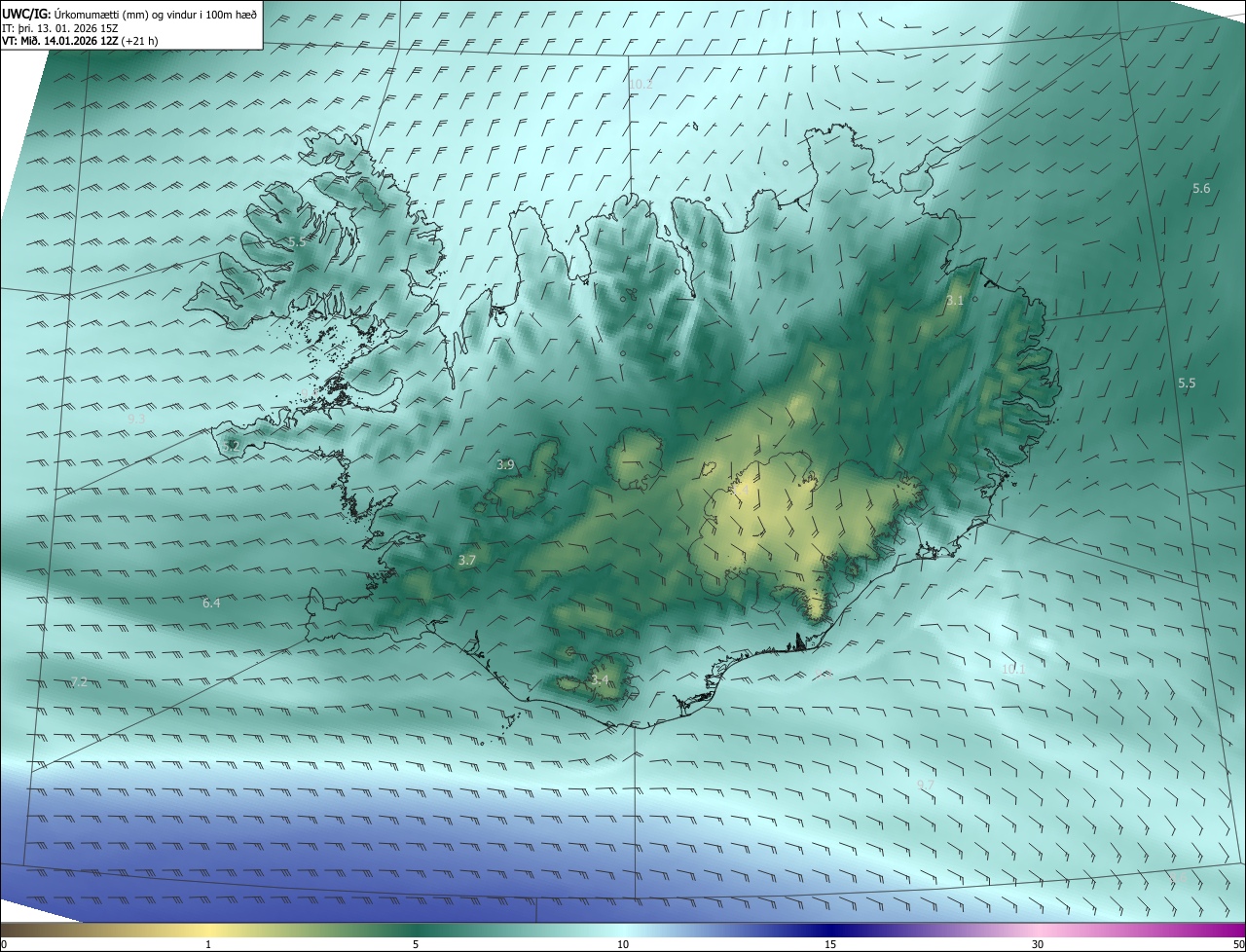
Task: Click the 3.7 value in southwest Iceland
Action: [467, 561]
